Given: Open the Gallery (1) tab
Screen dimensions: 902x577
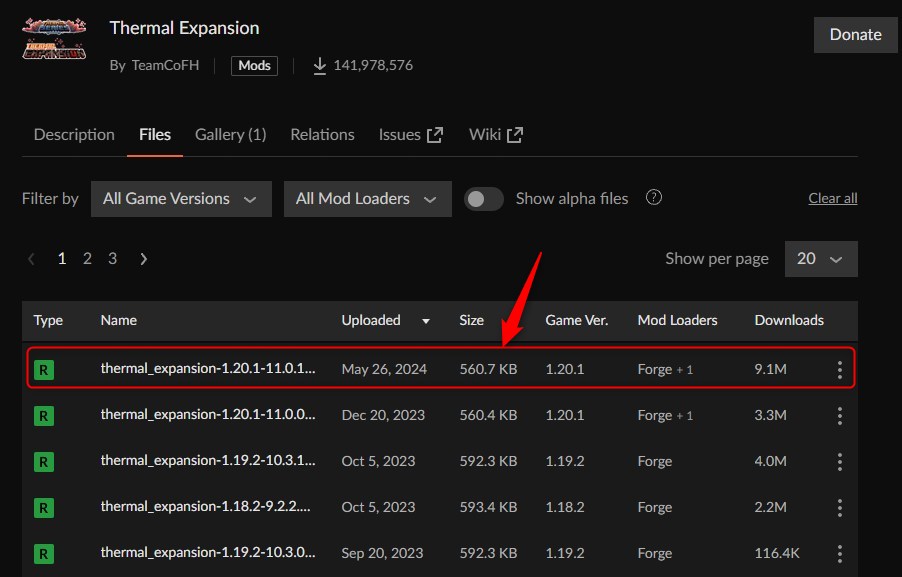Looking at the screenshot, I should (x=231, y=135).
